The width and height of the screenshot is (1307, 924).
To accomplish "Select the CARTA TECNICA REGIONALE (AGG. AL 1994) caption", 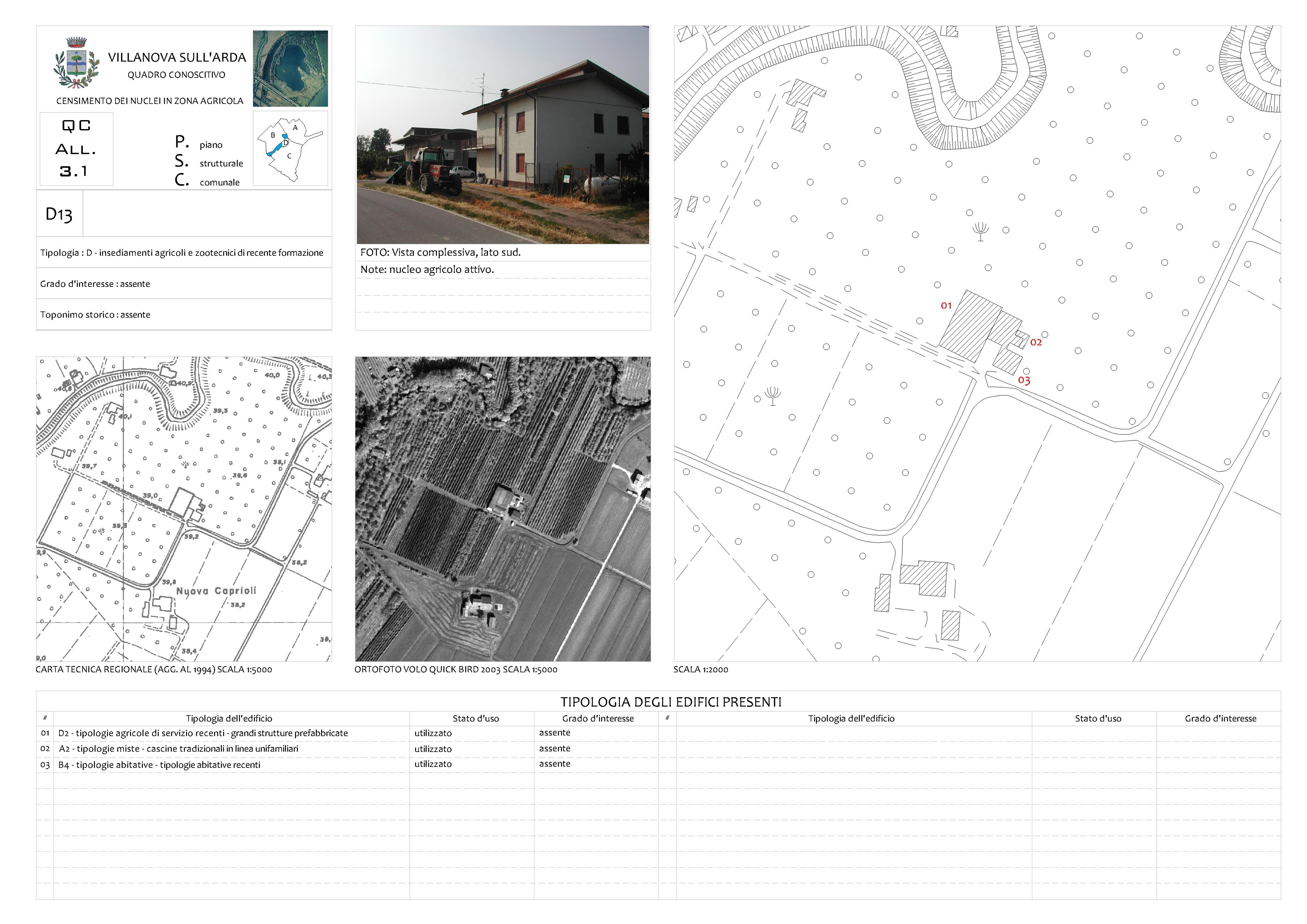I will [154, 669].
